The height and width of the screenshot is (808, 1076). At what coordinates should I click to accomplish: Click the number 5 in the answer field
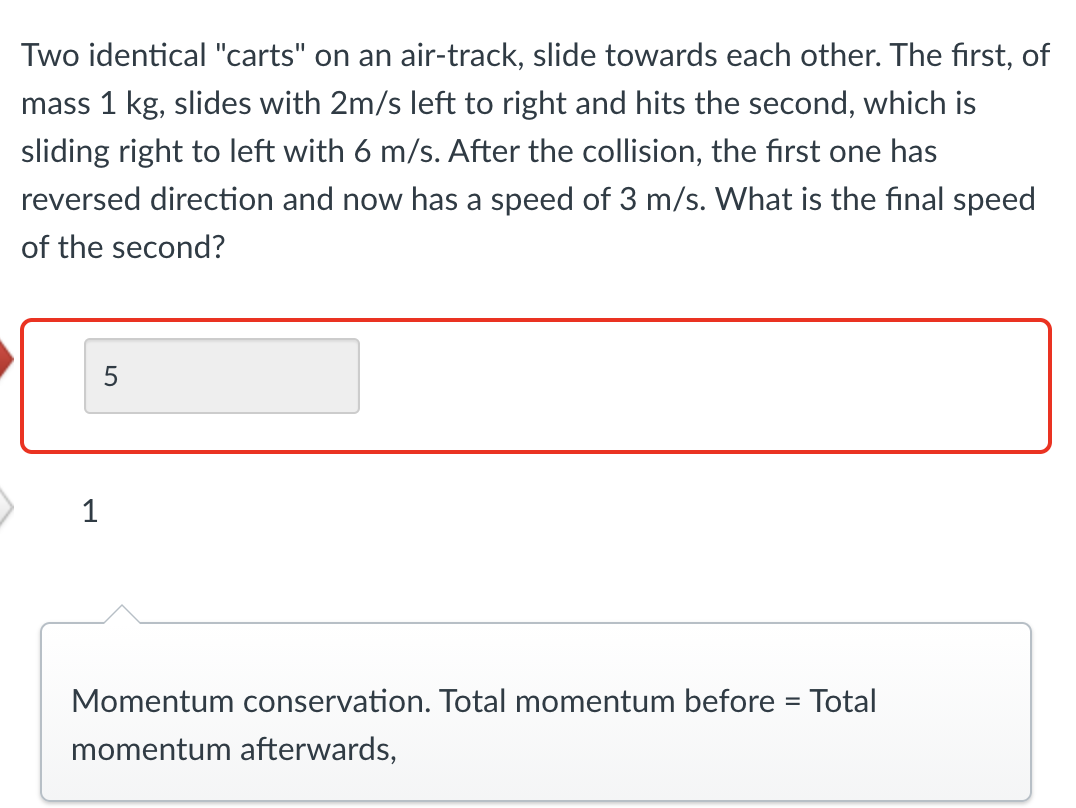point(110,376)
